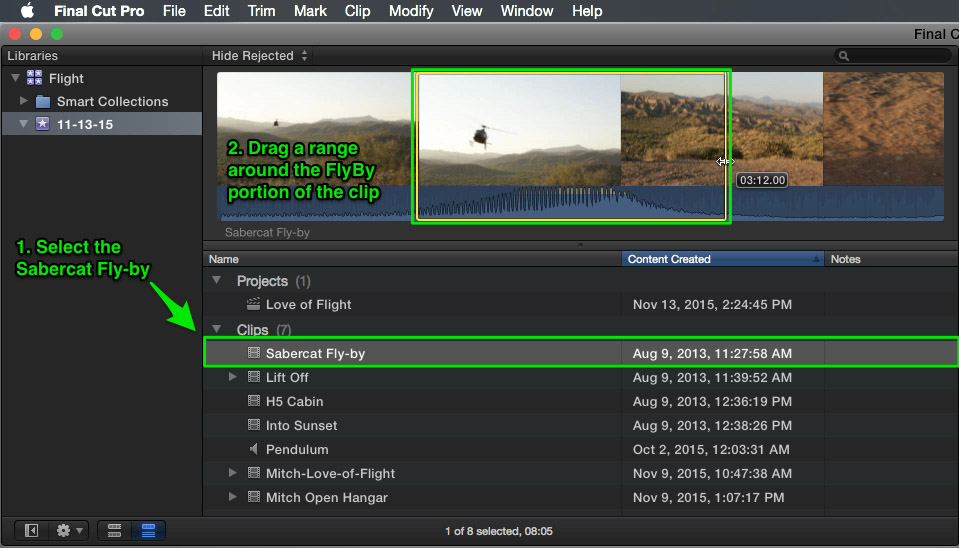Click the Notes column header
This screenshot has width=959, height=548.
[892, 259]
